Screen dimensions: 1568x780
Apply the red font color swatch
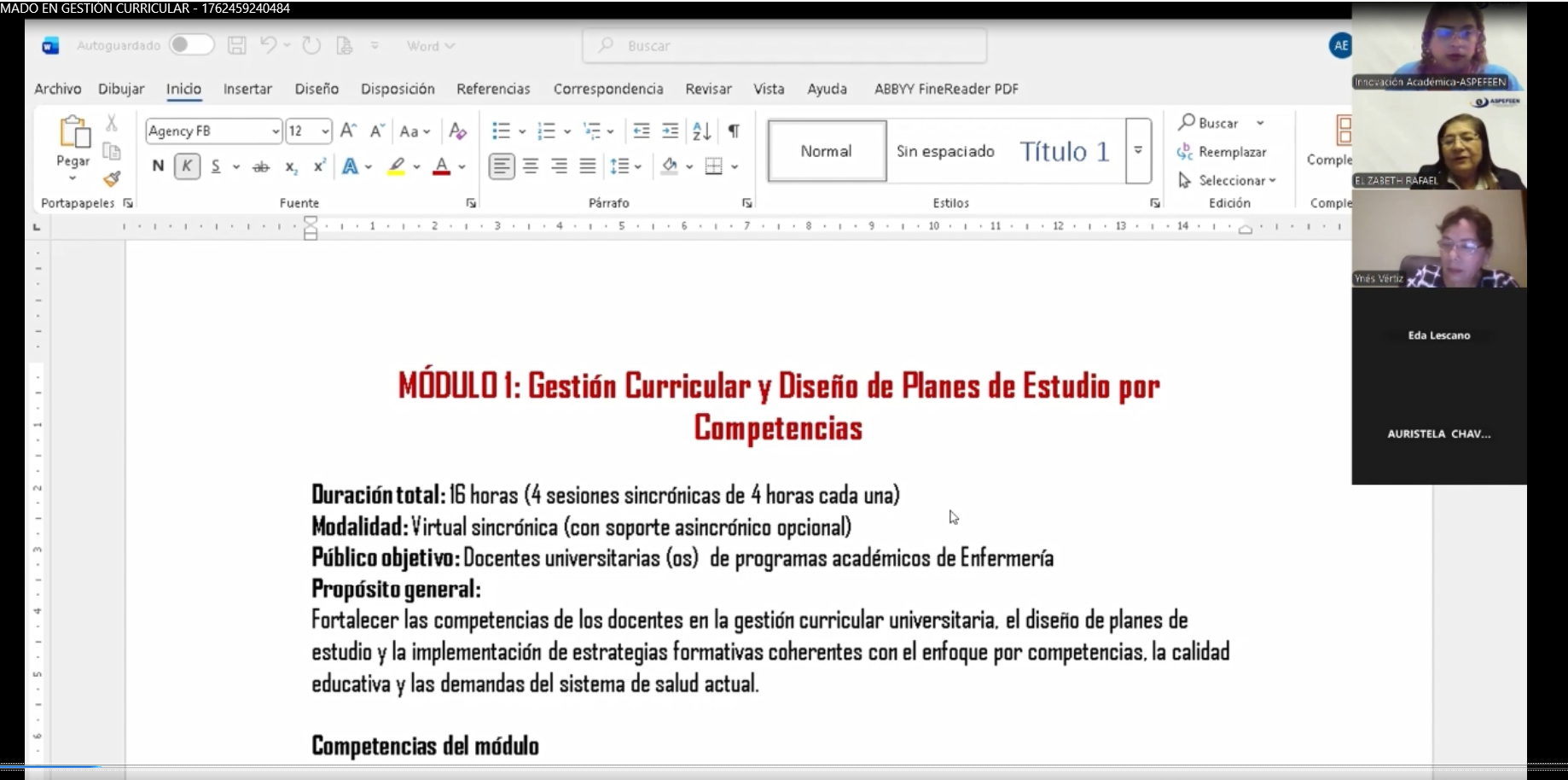[x=441, y=166]
